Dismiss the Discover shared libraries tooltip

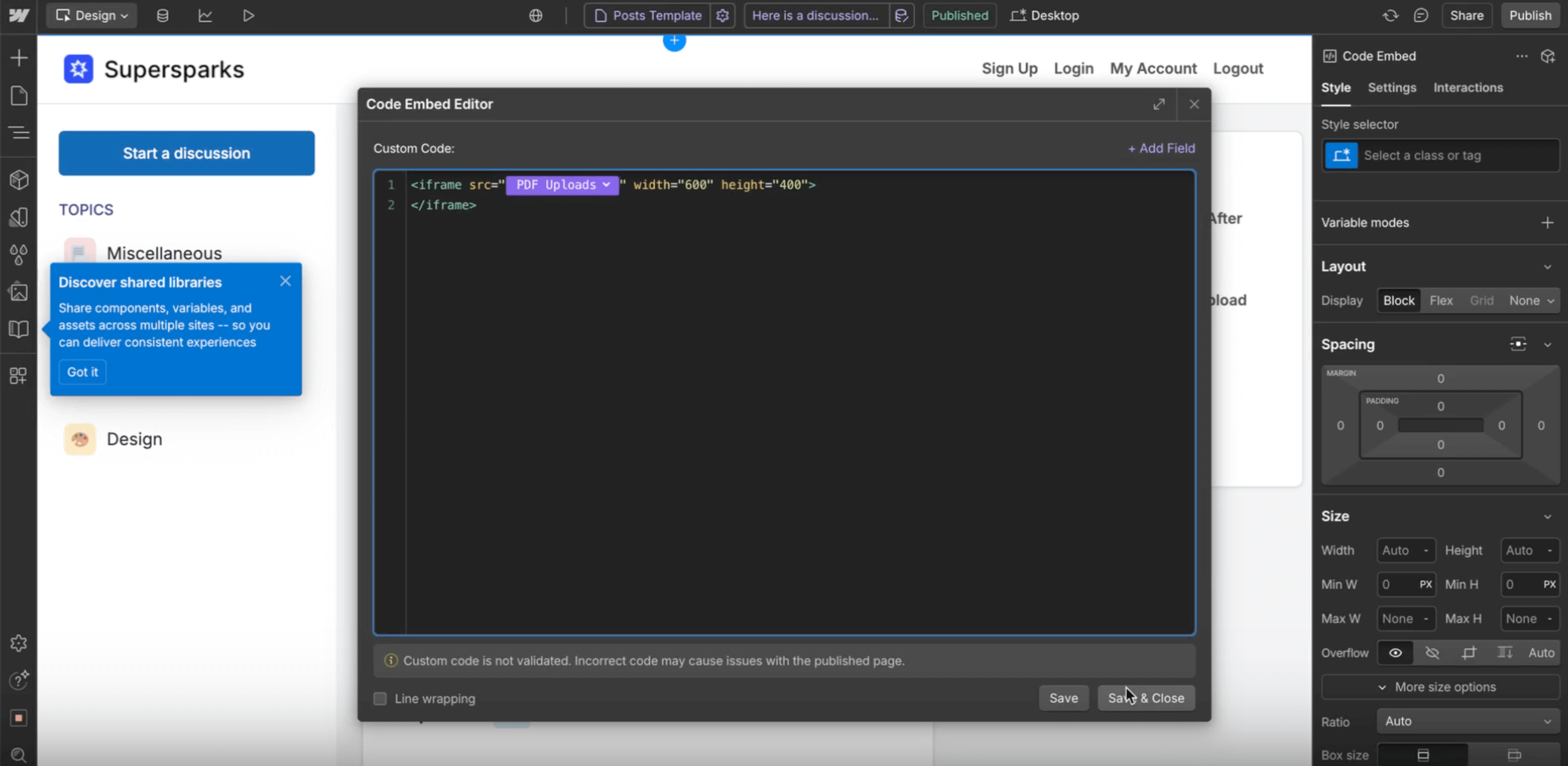285,281
